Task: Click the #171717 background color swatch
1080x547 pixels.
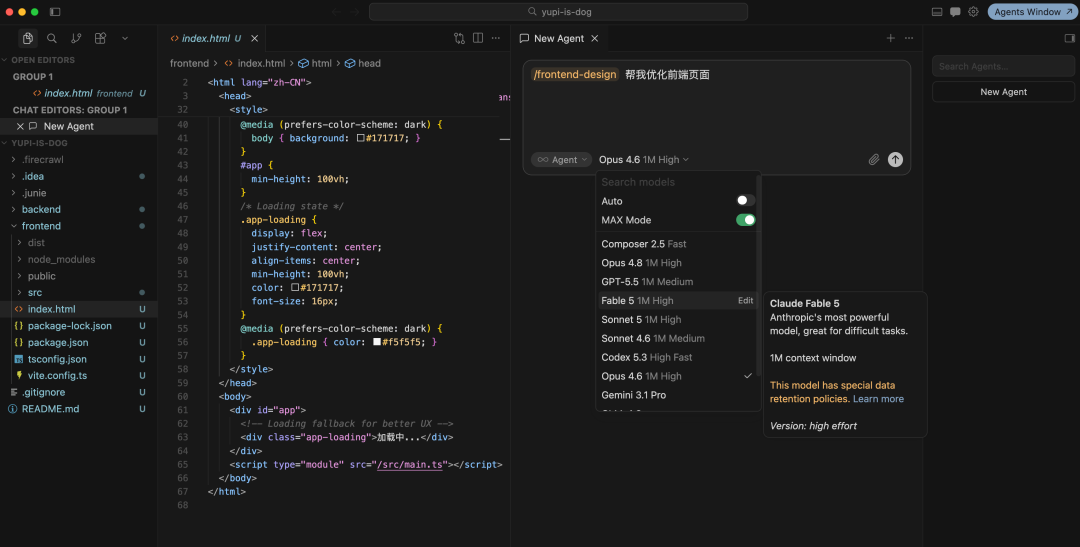Action: 360,138
